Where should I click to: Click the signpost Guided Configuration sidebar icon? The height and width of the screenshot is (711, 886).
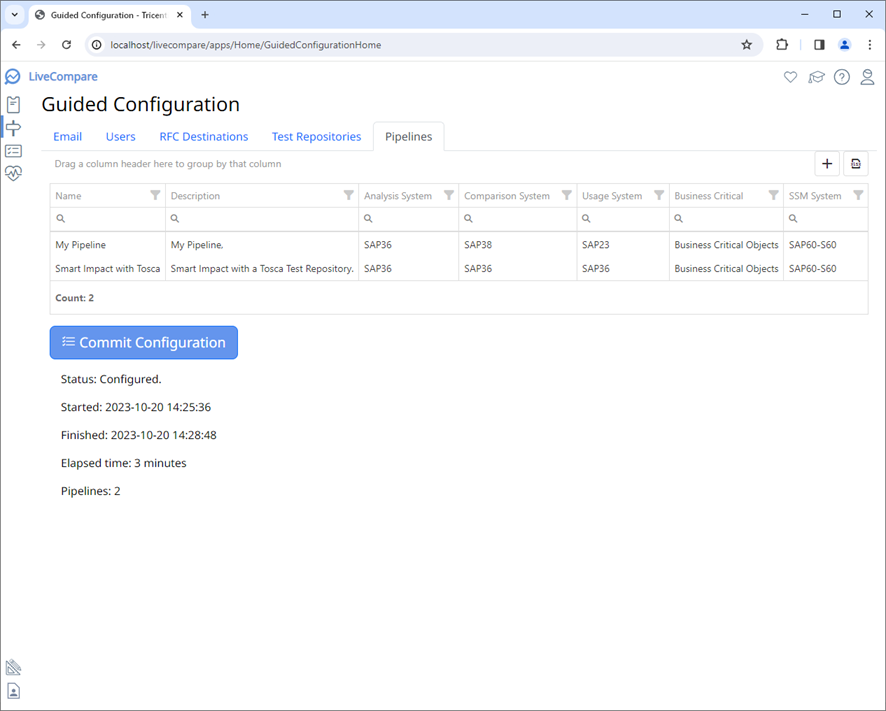coord(13,128)
